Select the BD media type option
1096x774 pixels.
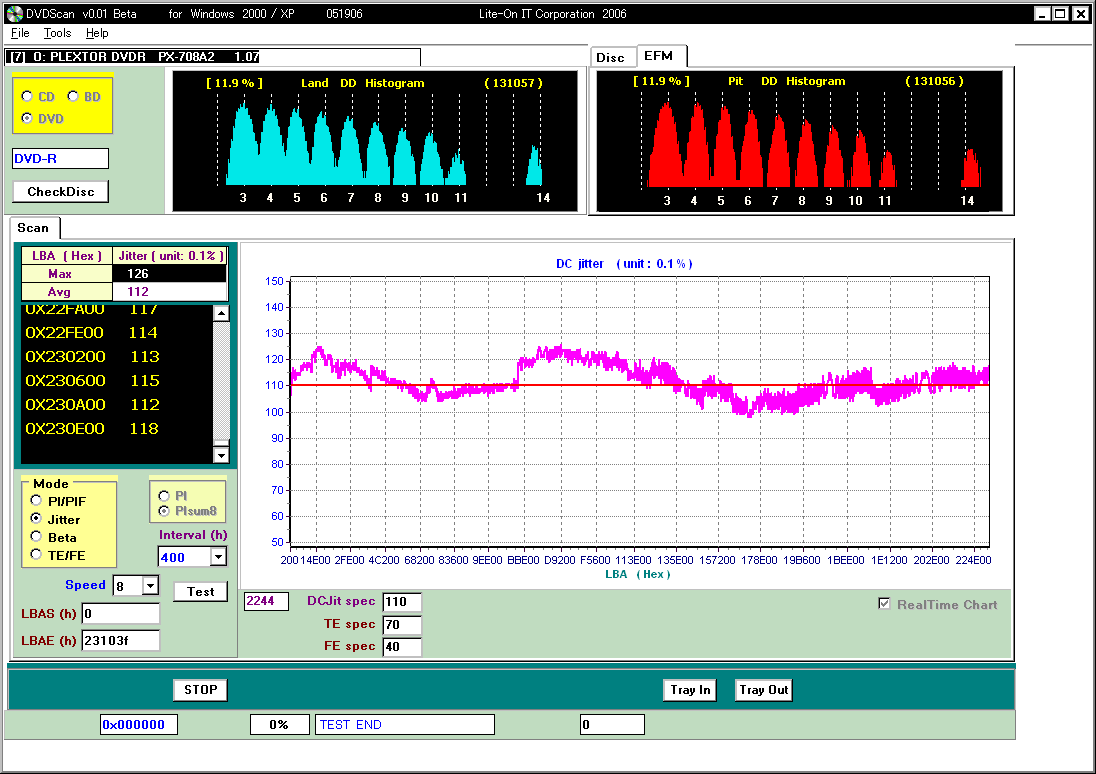(x=73, y=97)
